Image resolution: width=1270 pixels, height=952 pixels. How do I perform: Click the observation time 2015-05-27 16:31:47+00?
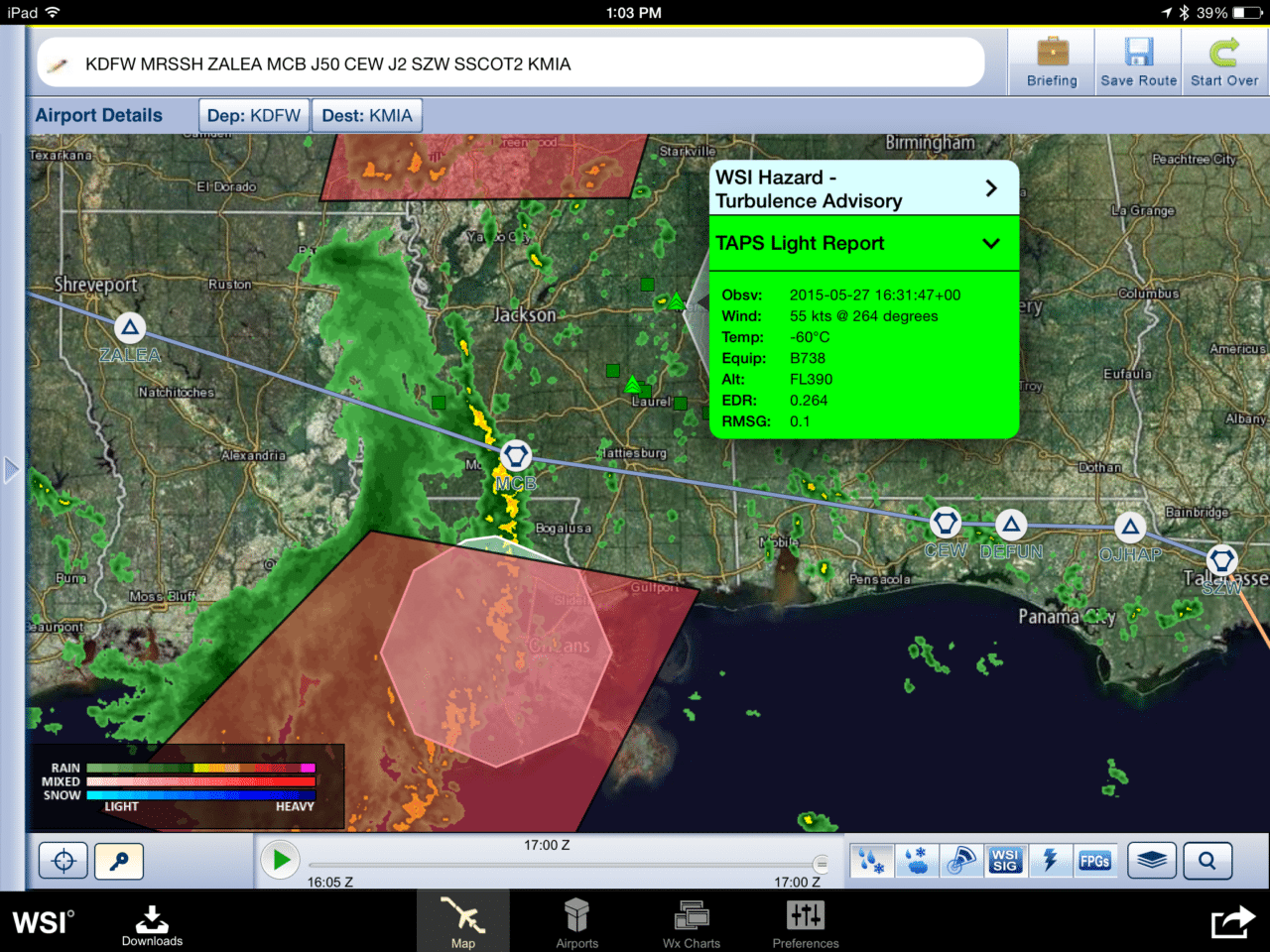coord(875,295)
